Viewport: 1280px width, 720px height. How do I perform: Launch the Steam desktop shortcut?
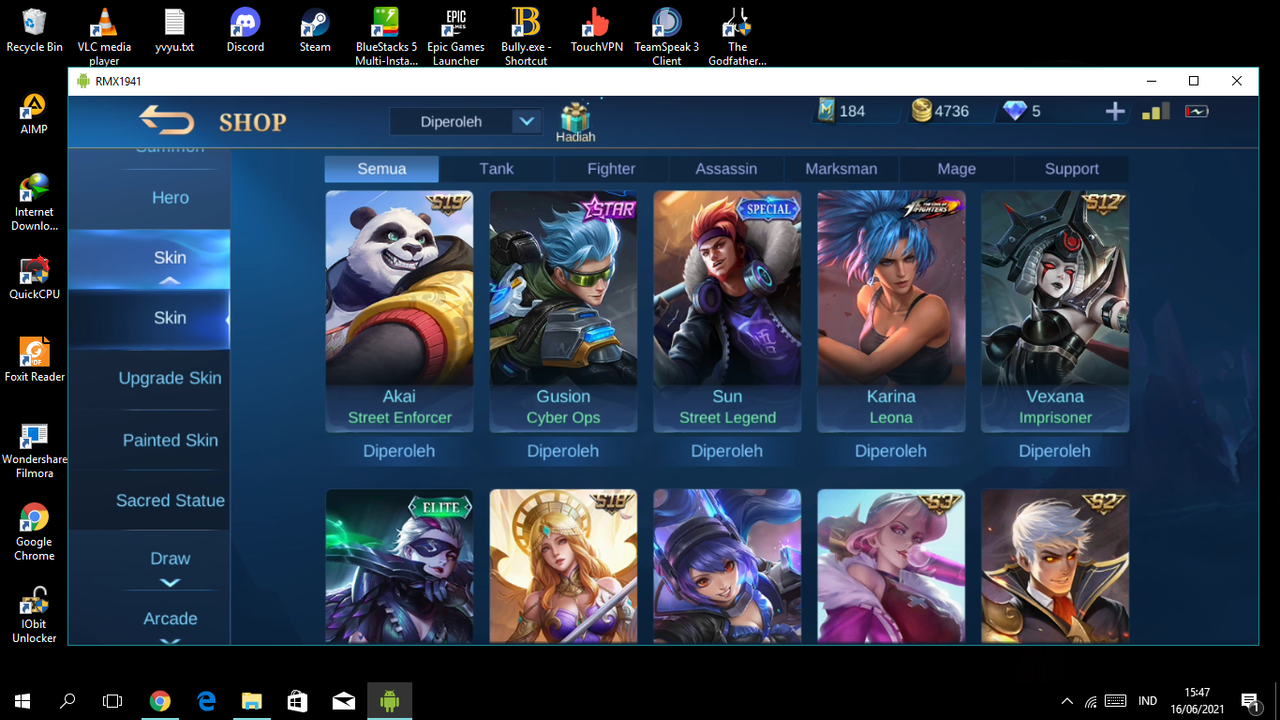click(315, 30)
